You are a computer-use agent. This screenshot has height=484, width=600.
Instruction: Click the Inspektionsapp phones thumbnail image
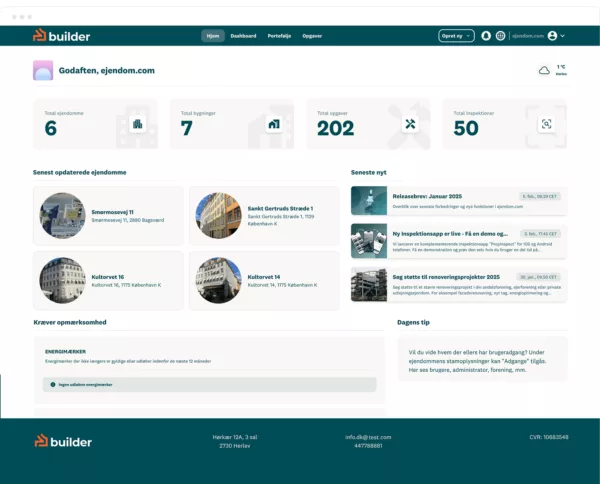pyautogui.click(x=369, y=241)
